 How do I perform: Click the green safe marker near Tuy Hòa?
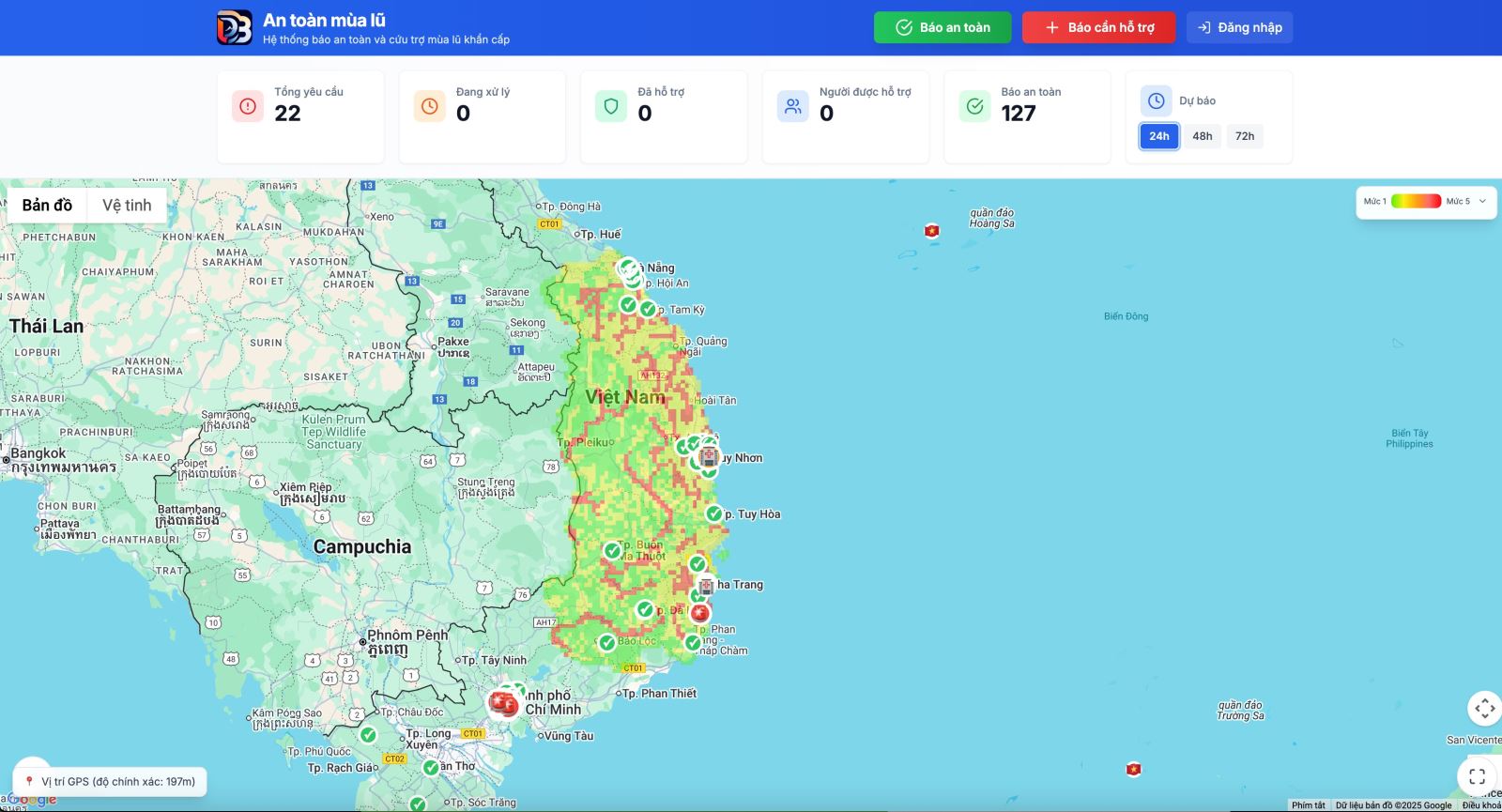[x=714, y=513]
